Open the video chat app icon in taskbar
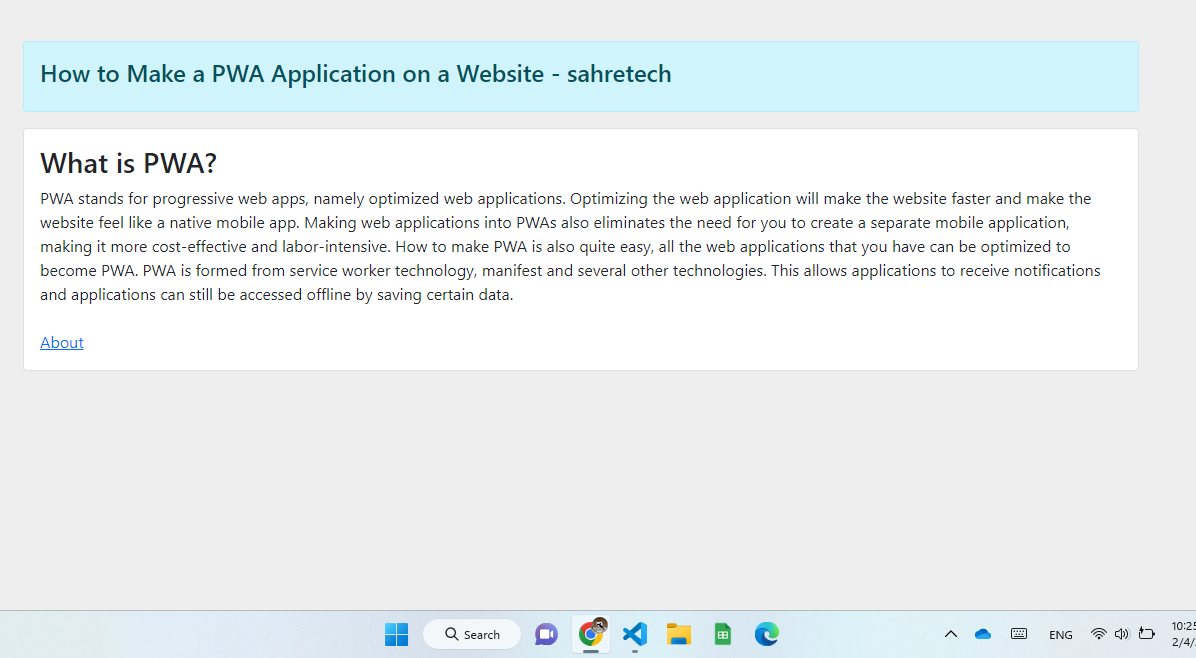 pyautogui.click(x=546, y=634)
